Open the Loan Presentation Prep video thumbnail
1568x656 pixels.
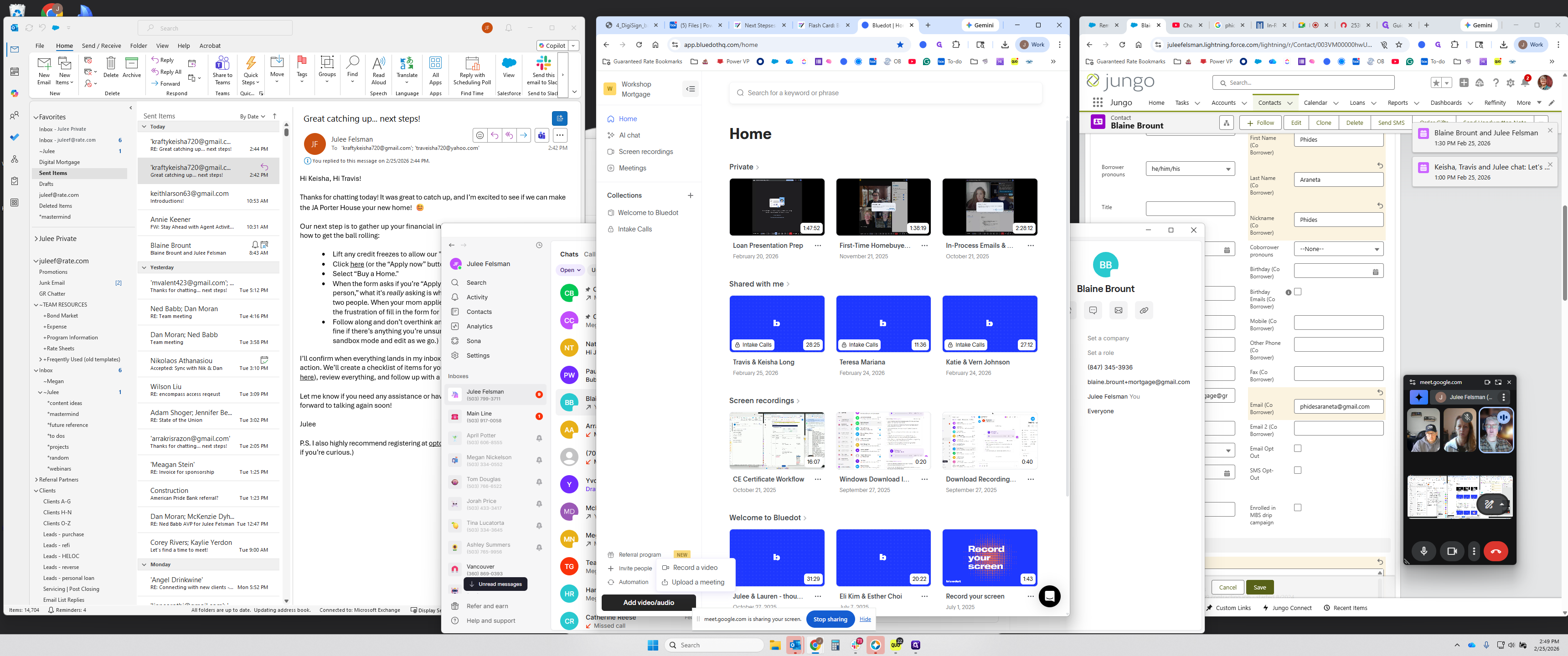pos(777,207)
